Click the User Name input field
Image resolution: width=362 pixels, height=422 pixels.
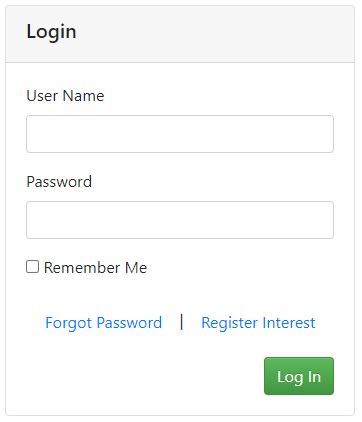pyautogui.click(x=180, y=134)
